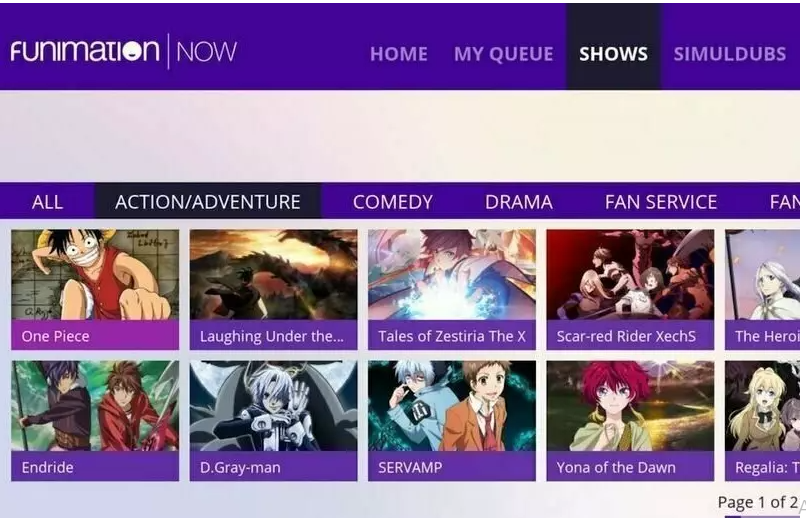Switch to the All genre tab
806x518 pixels.
click(47, 201)
